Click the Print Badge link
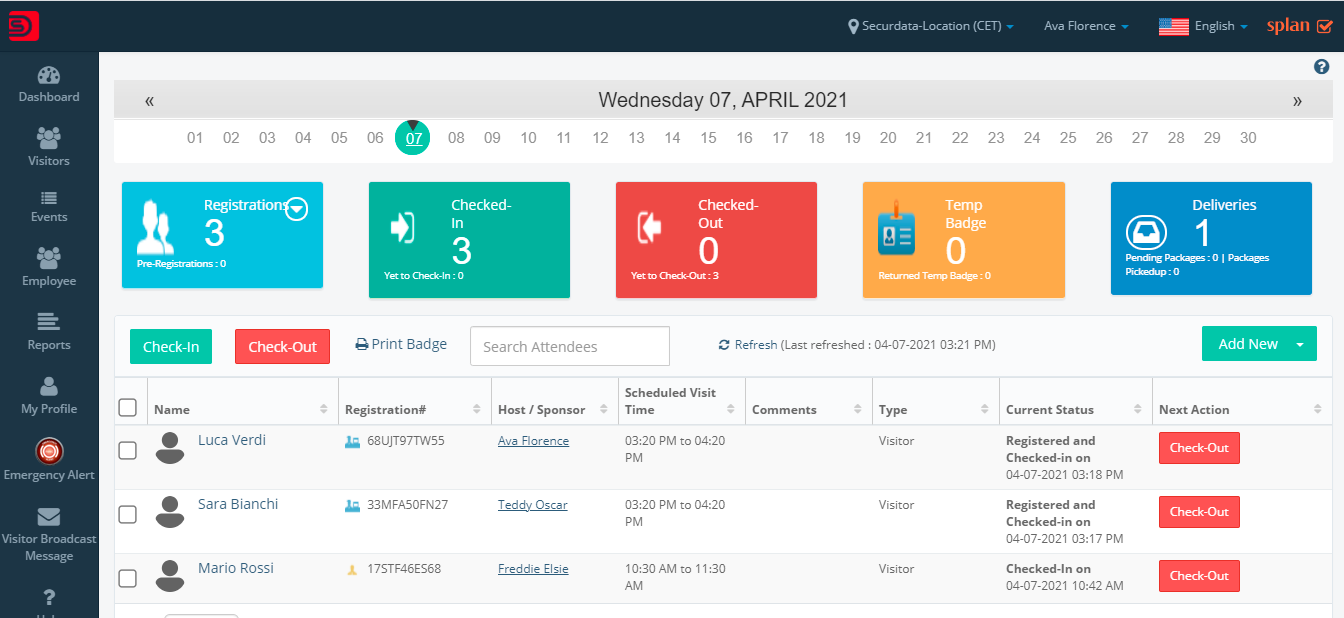 (401, 344)
